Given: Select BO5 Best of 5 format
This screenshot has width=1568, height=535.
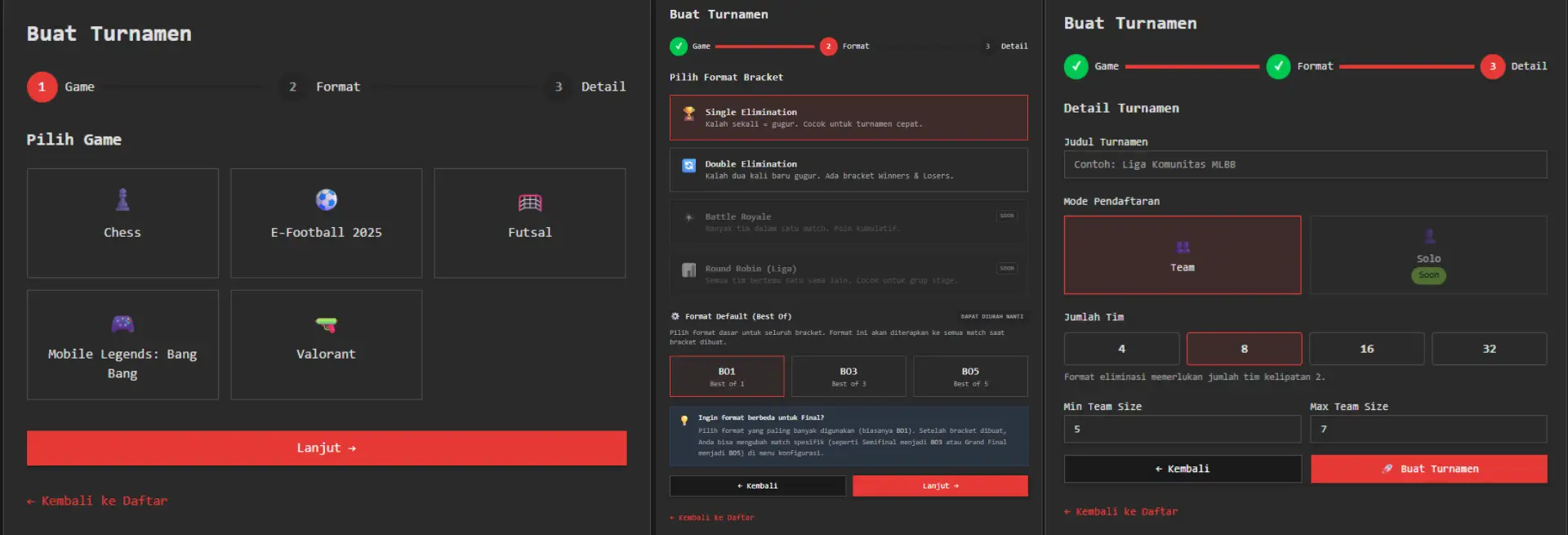Looking at the screenshot, I should pos(970,376).
